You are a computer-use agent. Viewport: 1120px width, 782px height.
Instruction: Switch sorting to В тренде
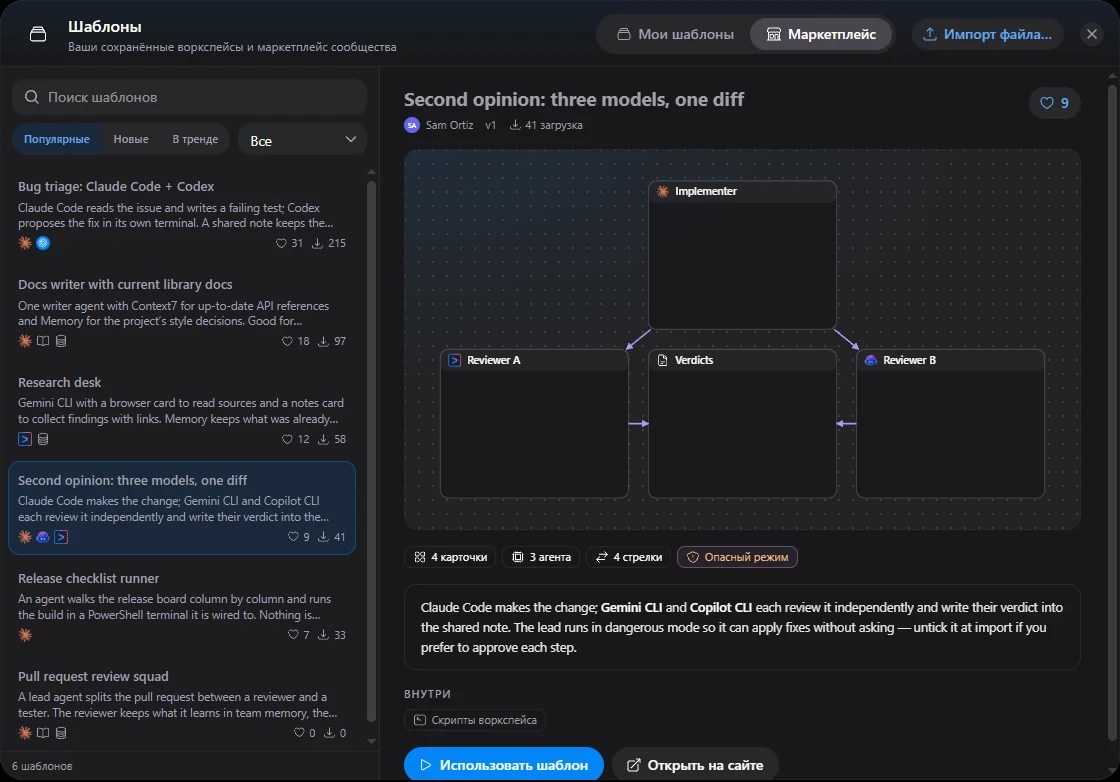(195, 139)
